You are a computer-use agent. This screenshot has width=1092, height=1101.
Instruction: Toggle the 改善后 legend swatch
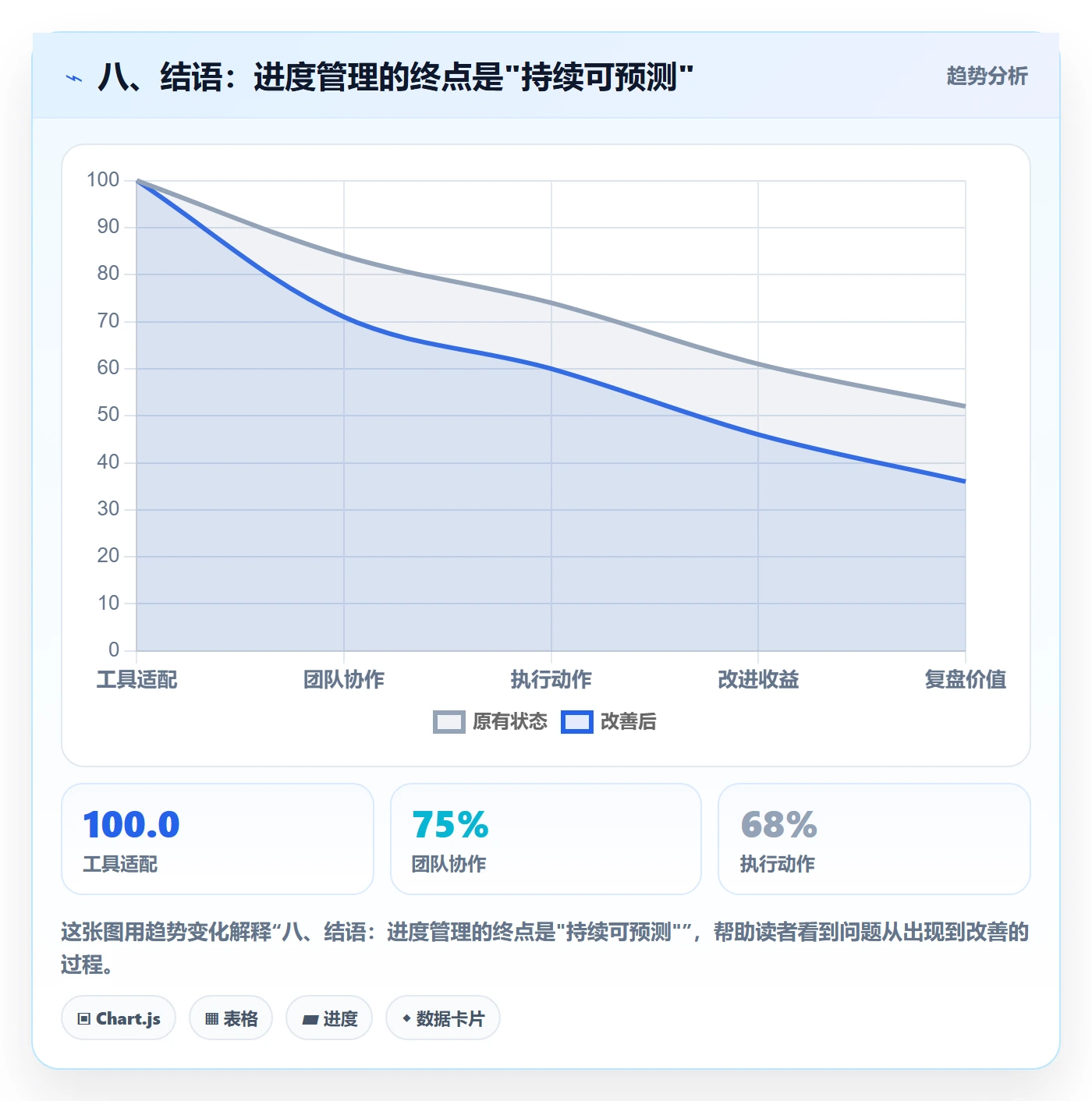pyautogui.click(x=577, y=722)
